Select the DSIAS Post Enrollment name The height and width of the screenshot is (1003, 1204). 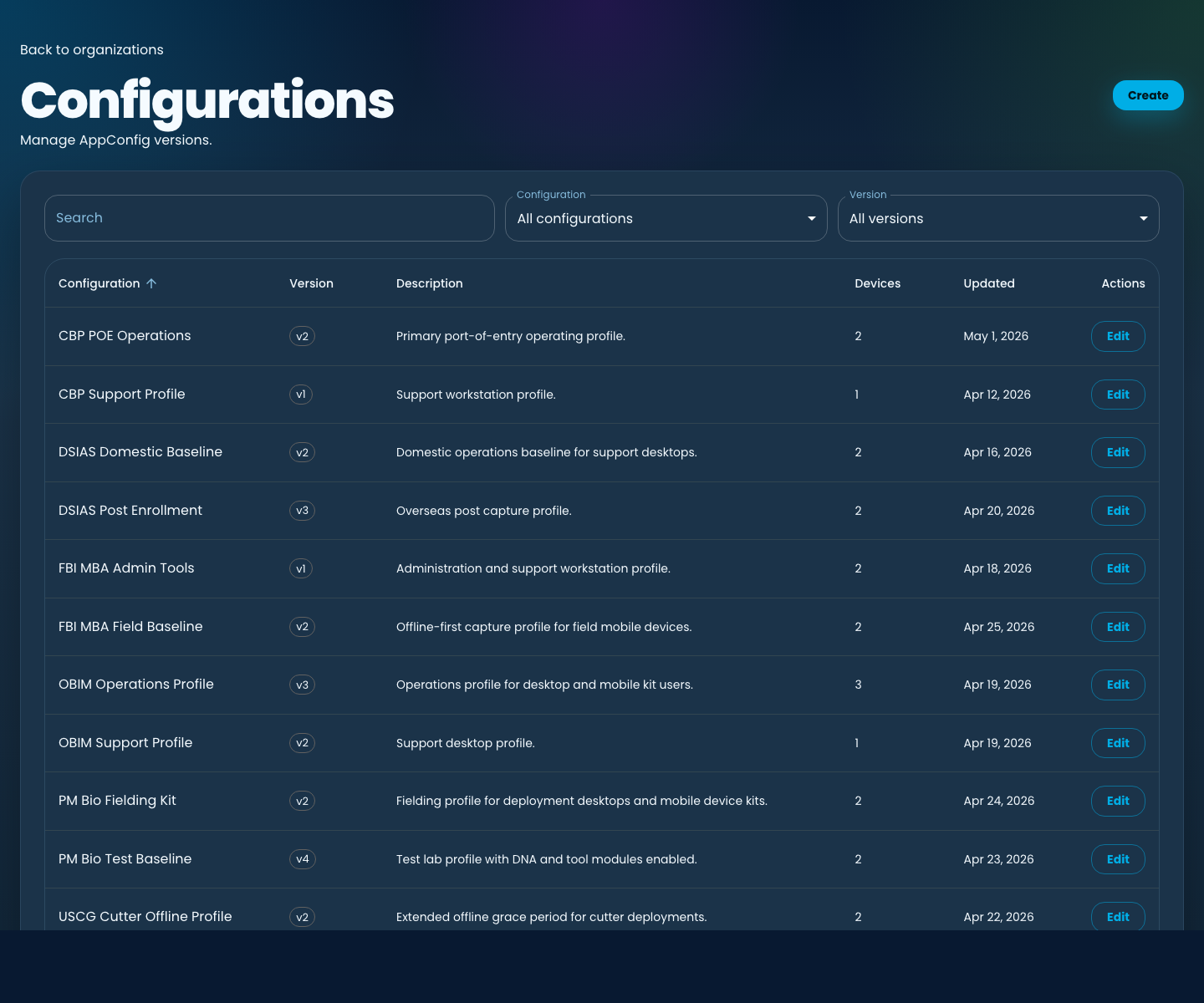click(130, 510)
